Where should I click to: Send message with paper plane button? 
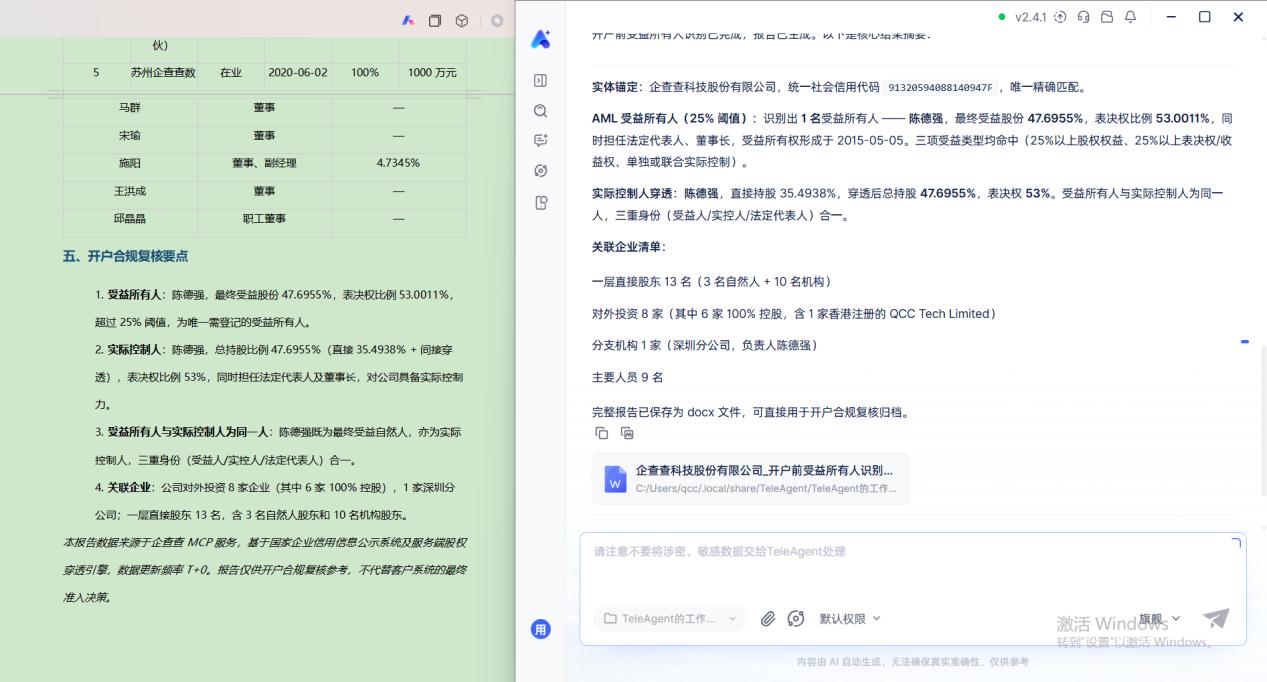[1216, 618]
